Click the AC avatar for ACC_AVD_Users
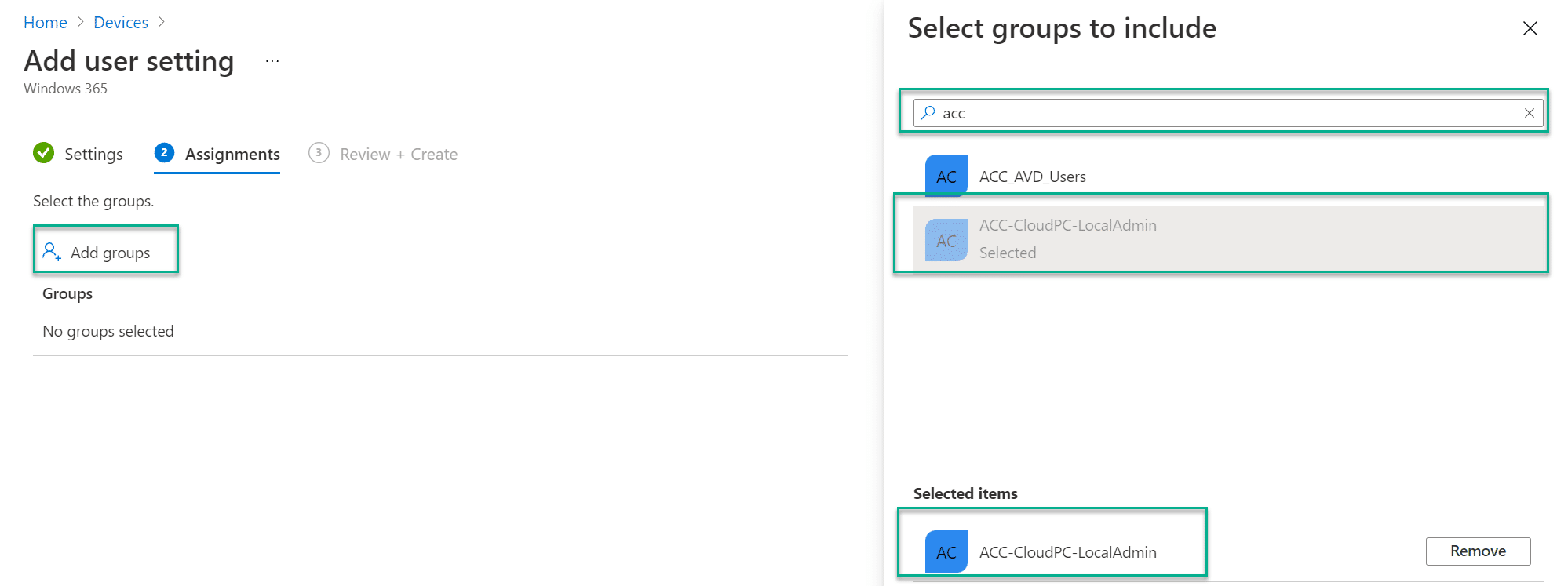This screenshot has height=586, width=1568. coord(946,176)
